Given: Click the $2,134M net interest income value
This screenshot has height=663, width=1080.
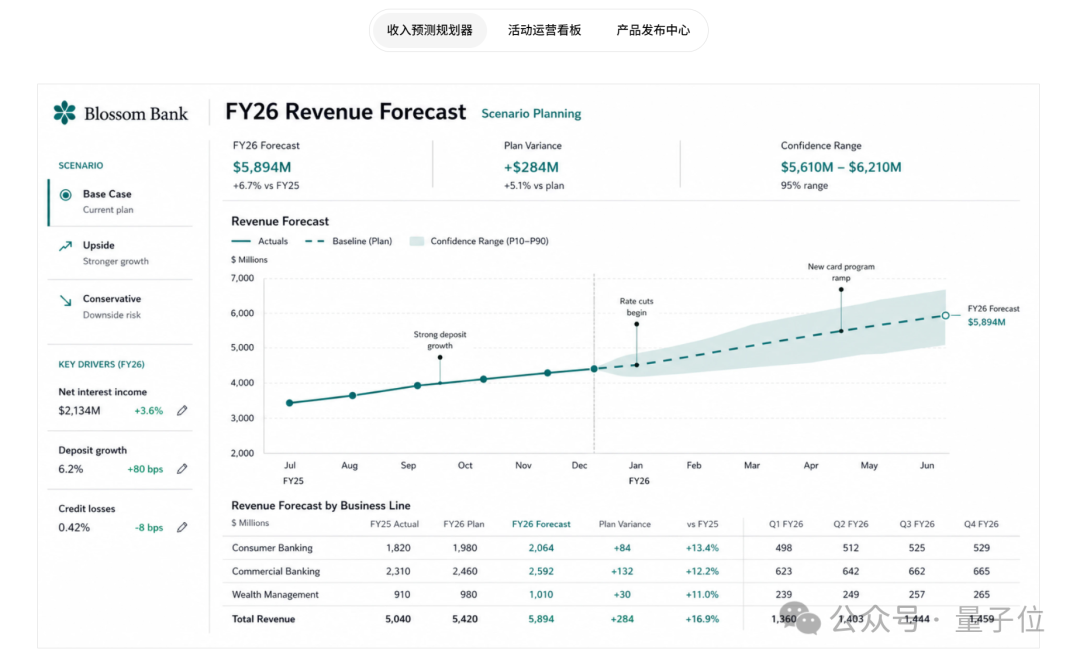Looking at the screenshot, I should tap(79, 411).
